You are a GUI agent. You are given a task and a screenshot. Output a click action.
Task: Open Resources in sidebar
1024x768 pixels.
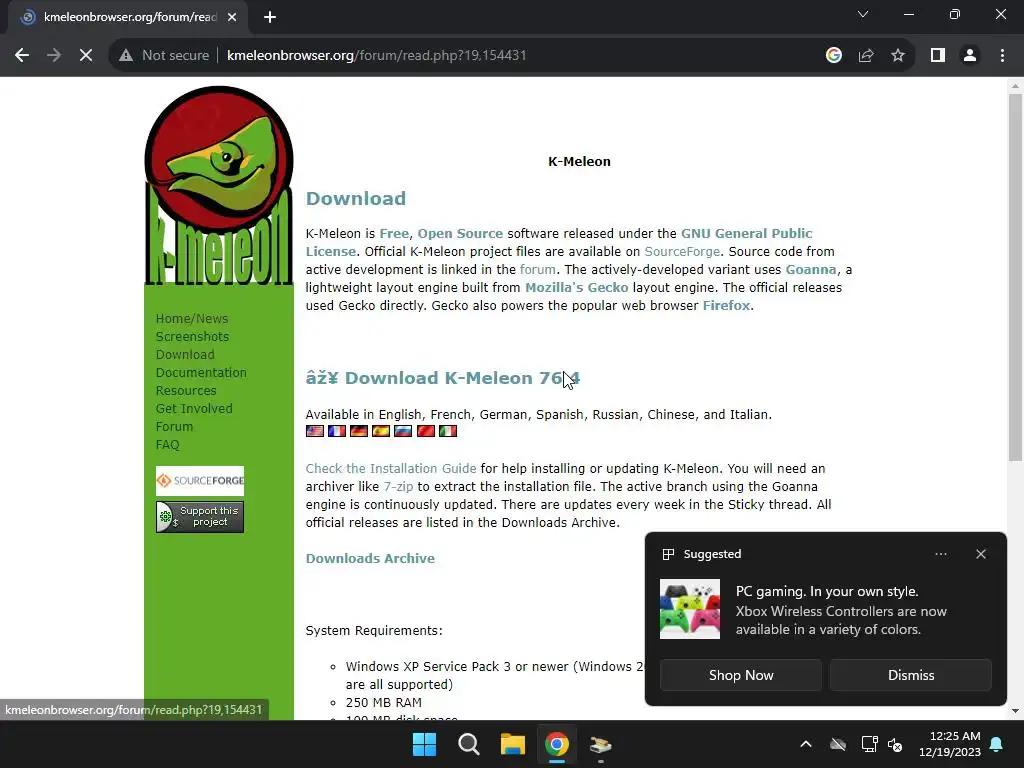(x=186, y=391)
